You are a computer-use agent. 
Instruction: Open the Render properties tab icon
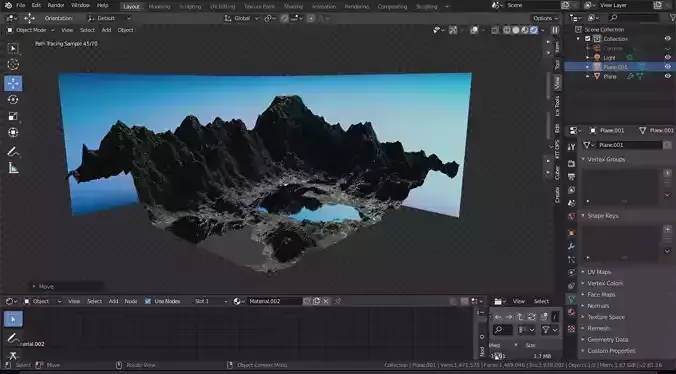click(571, 164)
